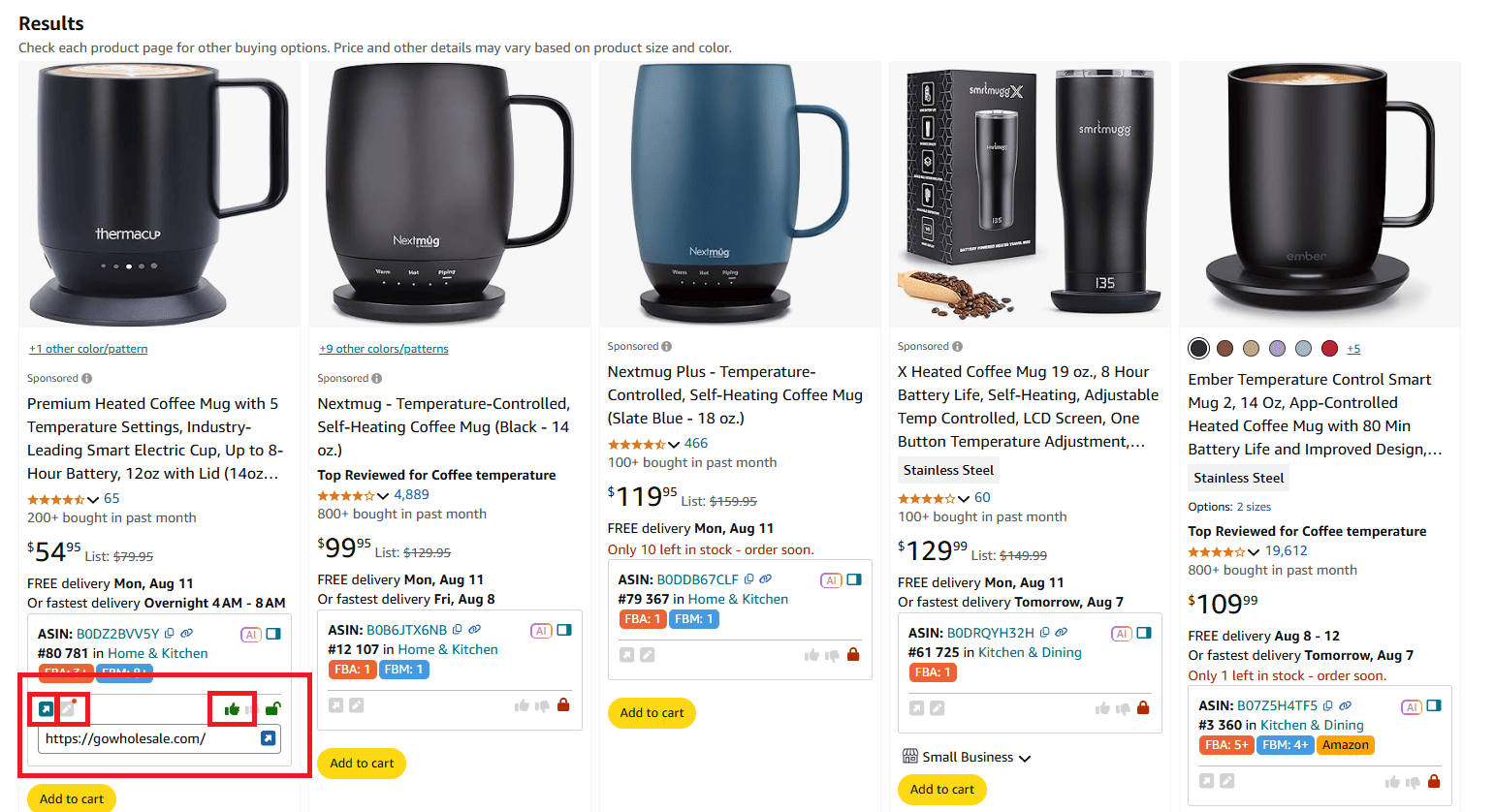
Task: Click the copy icon next to ASIN B0B6JTX6NB
Action: (x=457, y=630)
